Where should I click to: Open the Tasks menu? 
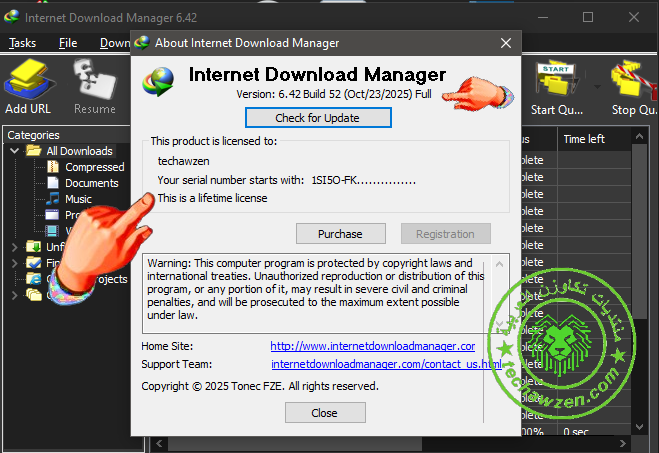pos(22,43)
